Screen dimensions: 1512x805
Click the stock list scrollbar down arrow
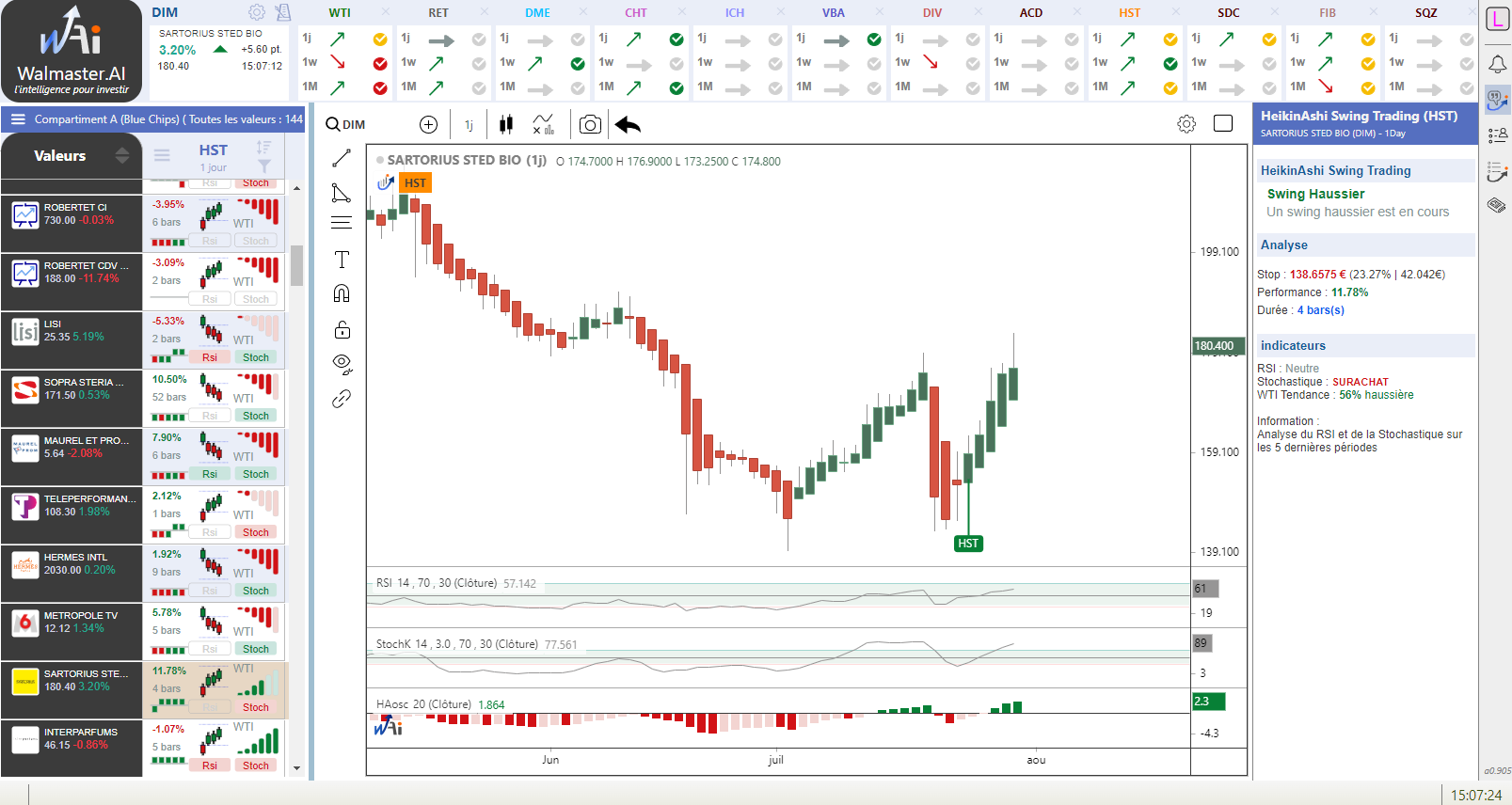point(297,768)
